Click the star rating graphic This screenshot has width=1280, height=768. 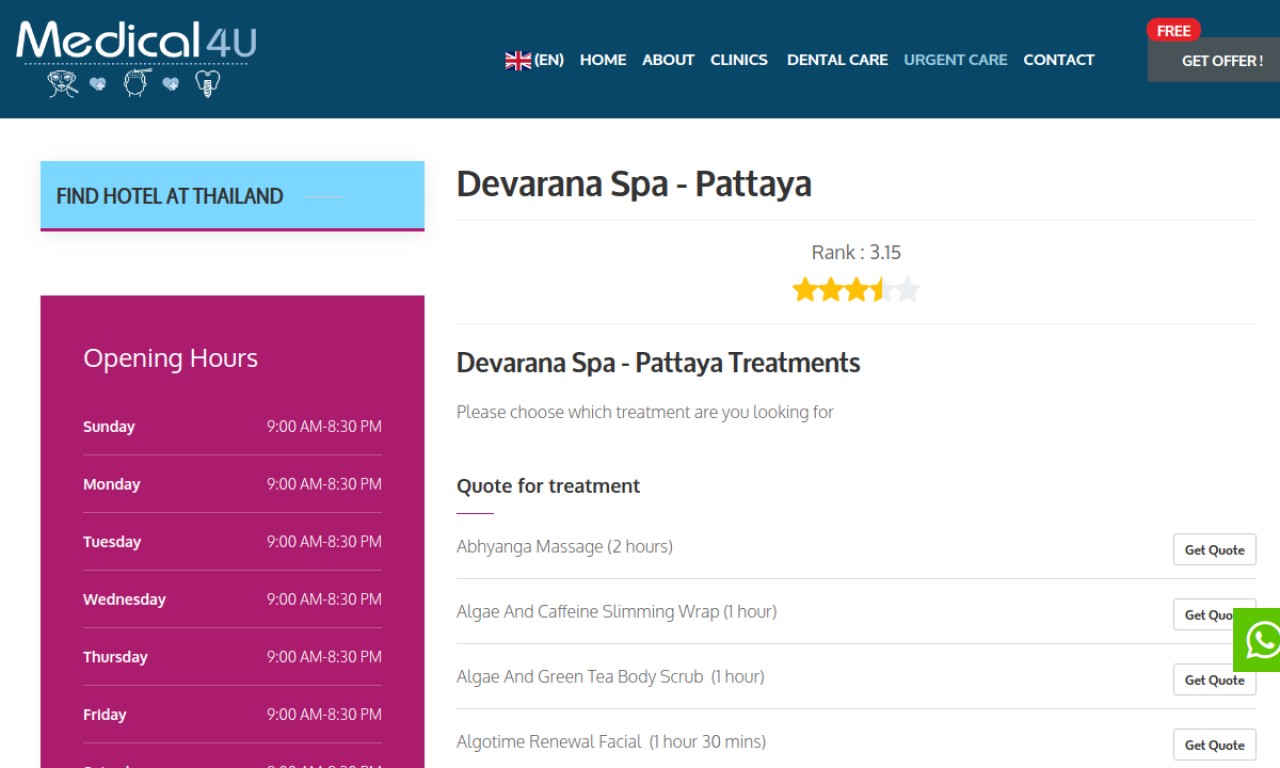pyautogui.click(x=856, y=290)
